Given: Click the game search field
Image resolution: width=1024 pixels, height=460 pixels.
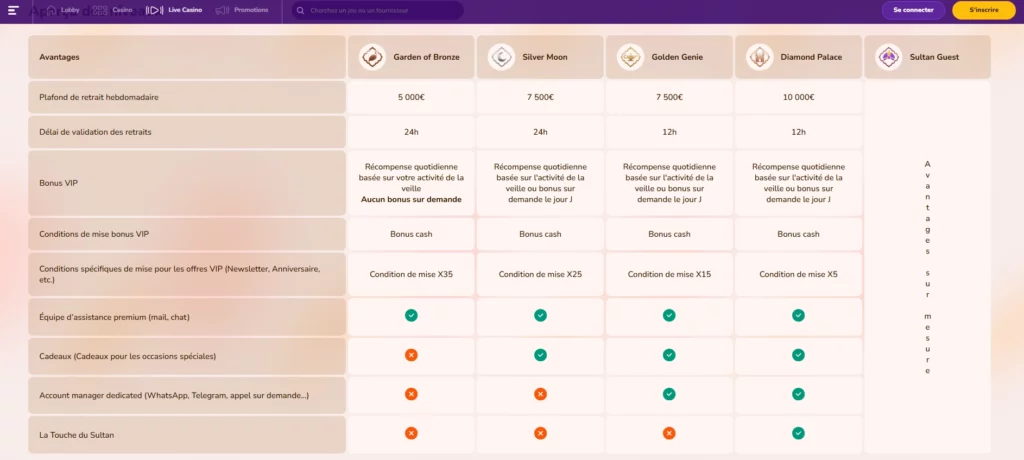Looking at the screenshot, I should pos(377,10).
